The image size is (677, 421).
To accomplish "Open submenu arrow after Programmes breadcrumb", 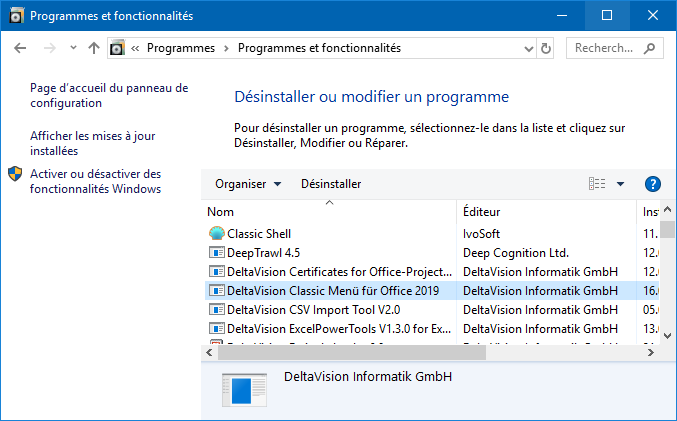I will [226, 48].
